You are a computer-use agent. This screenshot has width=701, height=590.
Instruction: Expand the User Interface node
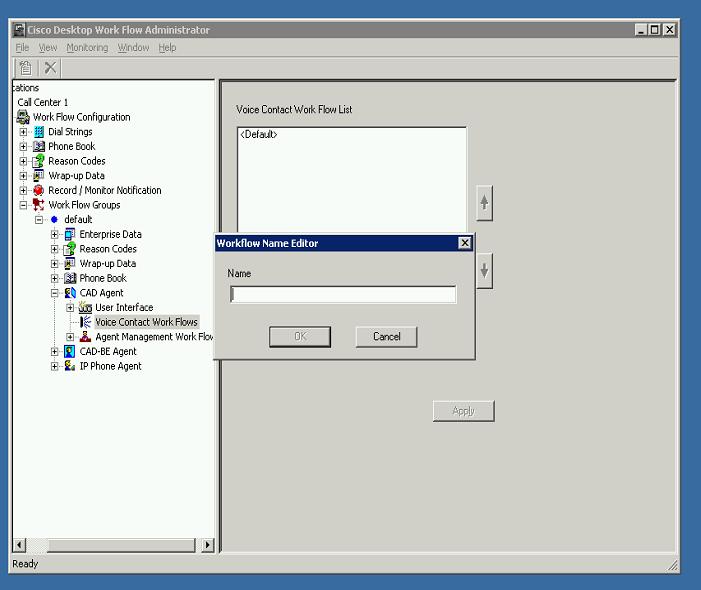(x=70, y=308)
